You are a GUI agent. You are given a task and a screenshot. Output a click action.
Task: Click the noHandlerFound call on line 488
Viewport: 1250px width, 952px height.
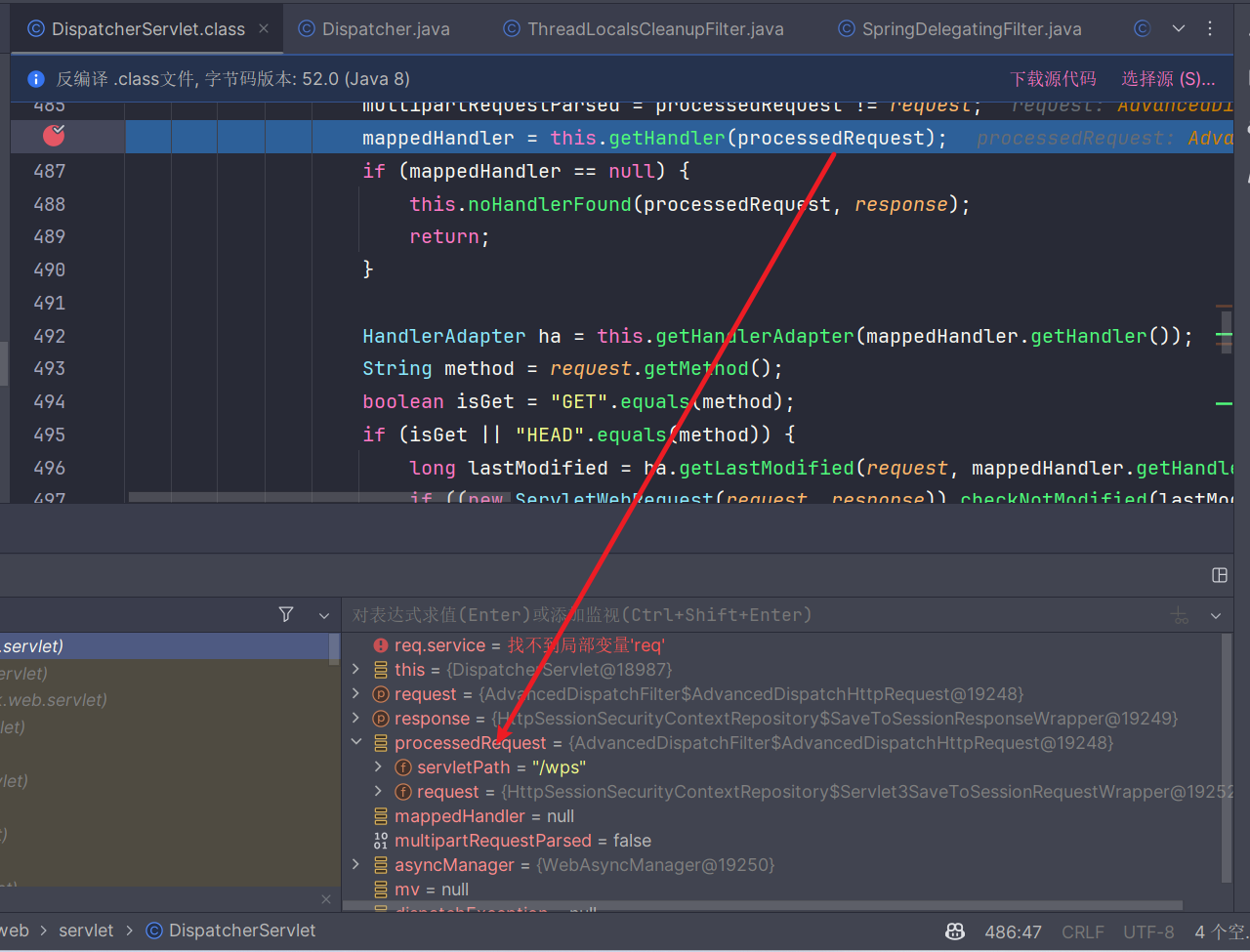[550, 204]
